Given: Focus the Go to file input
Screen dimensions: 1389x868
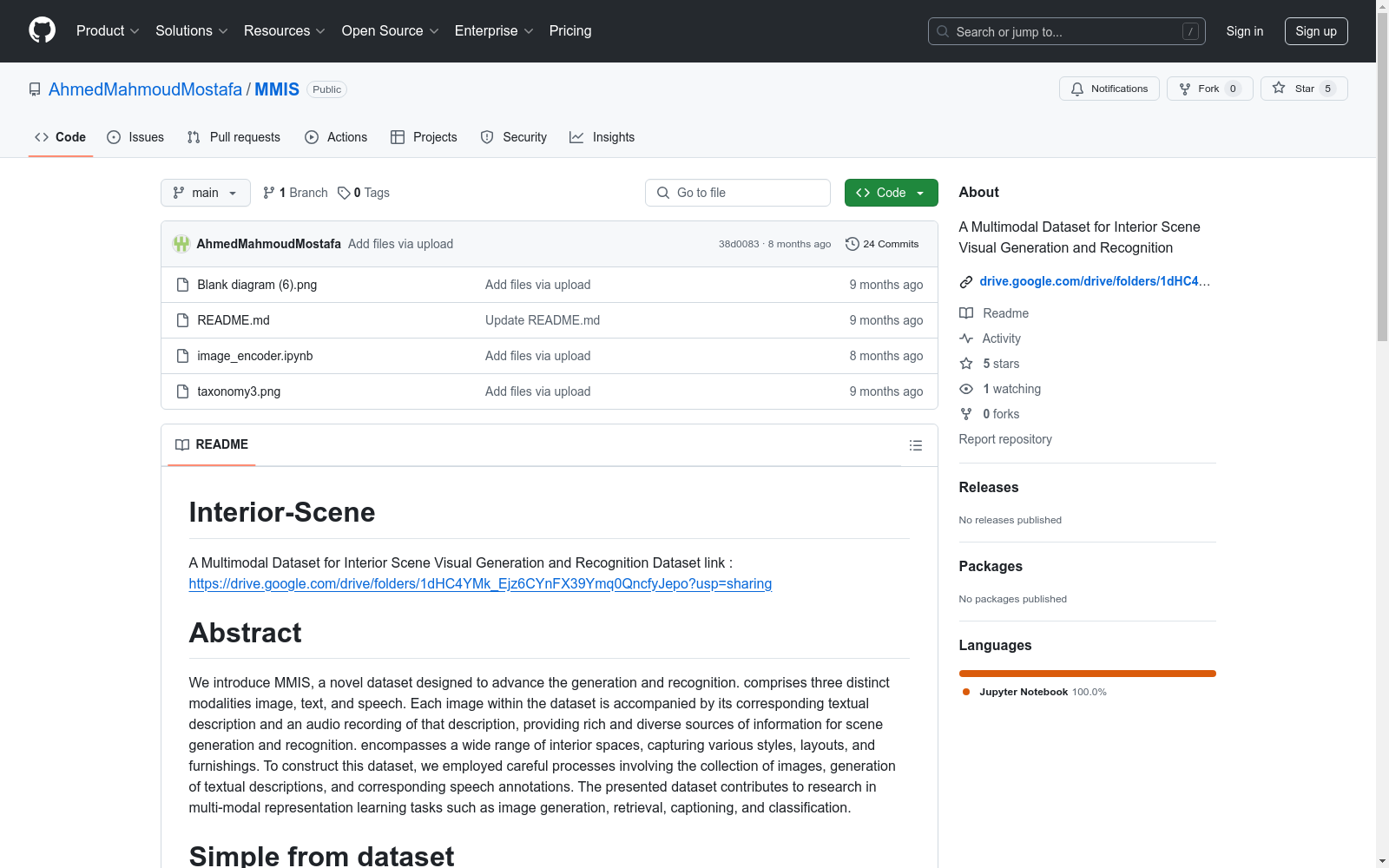Looking at the screenshot, I should [738, 193].
